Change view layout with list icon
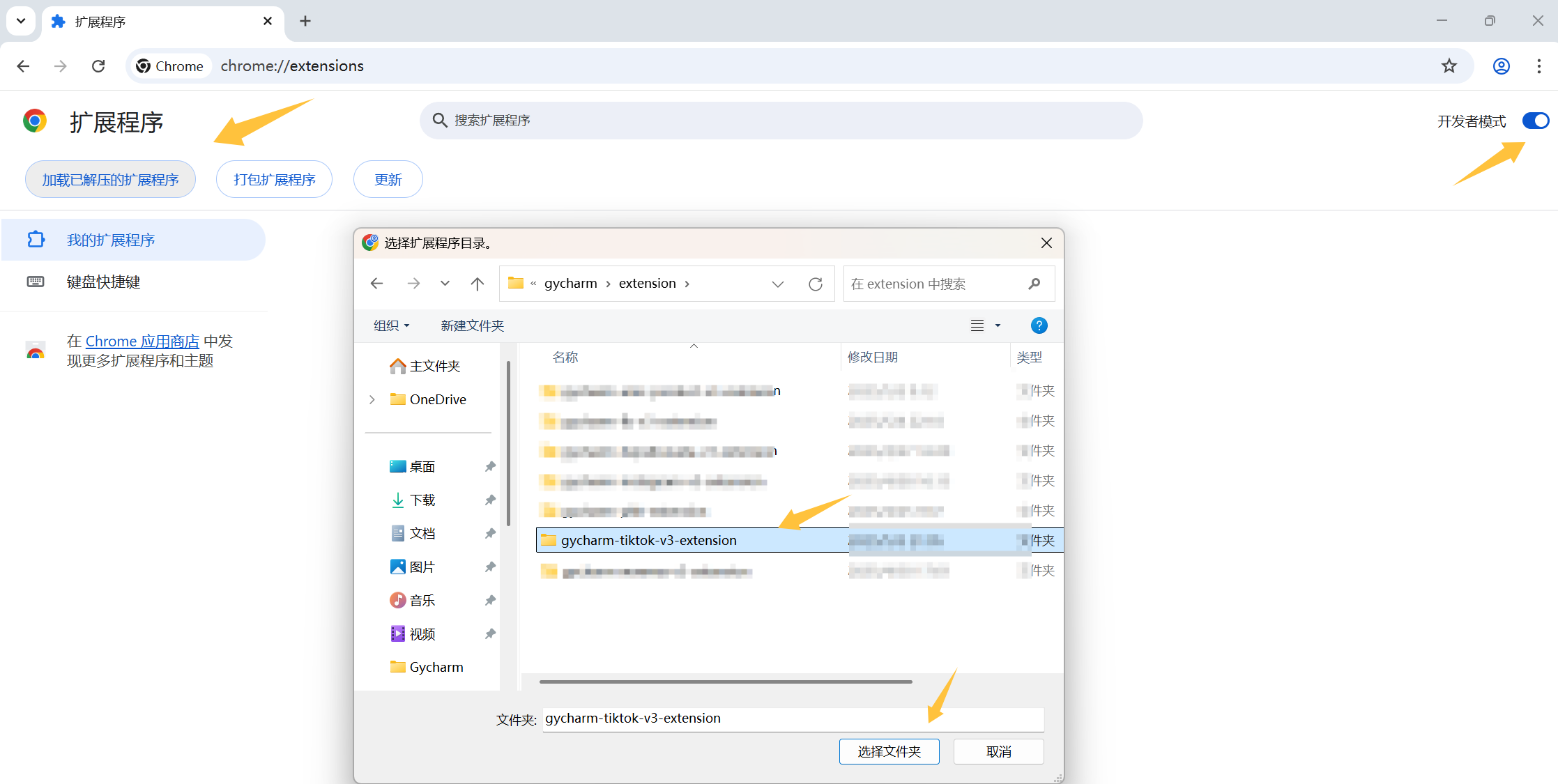Image resolution: width=1558 pixels, height=784 pixels. pyautogui.click(x=977, y=325)
